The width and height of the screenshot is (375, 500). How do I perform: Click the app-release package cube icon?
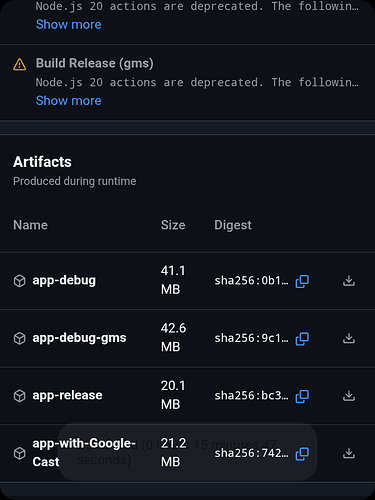click(x=20, y=396)
